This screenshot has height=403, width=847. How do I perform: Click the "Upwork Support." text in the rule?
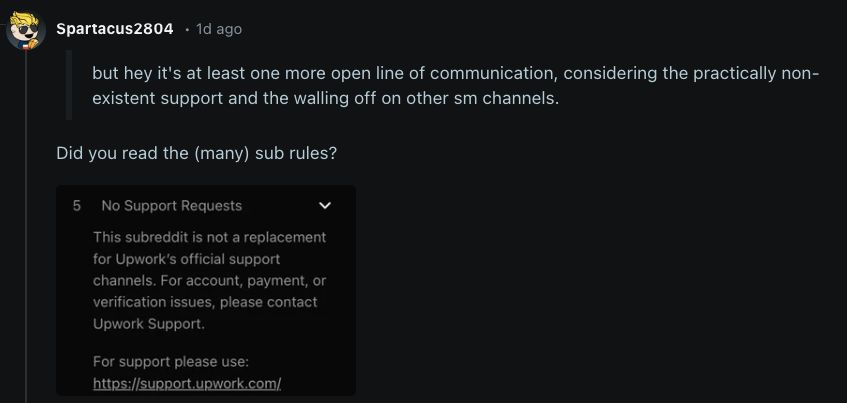(149, 324)
